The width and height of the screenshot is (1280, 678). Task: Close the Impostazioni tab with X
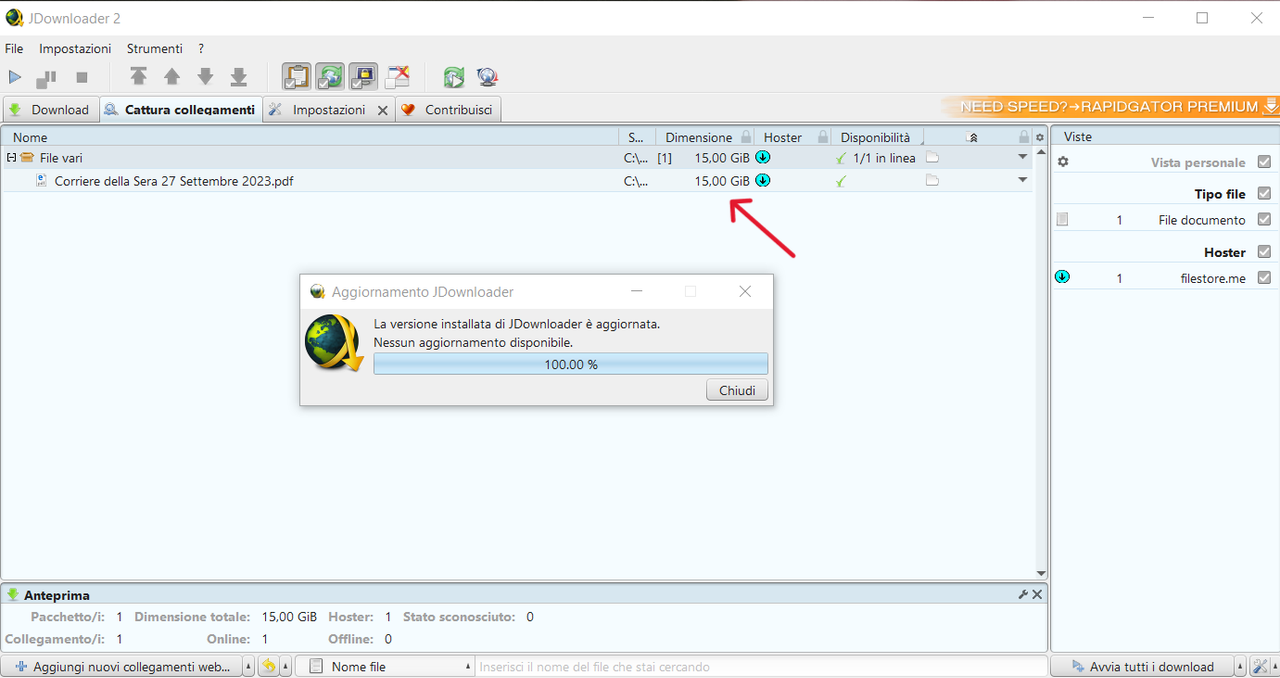click(382, 110)
